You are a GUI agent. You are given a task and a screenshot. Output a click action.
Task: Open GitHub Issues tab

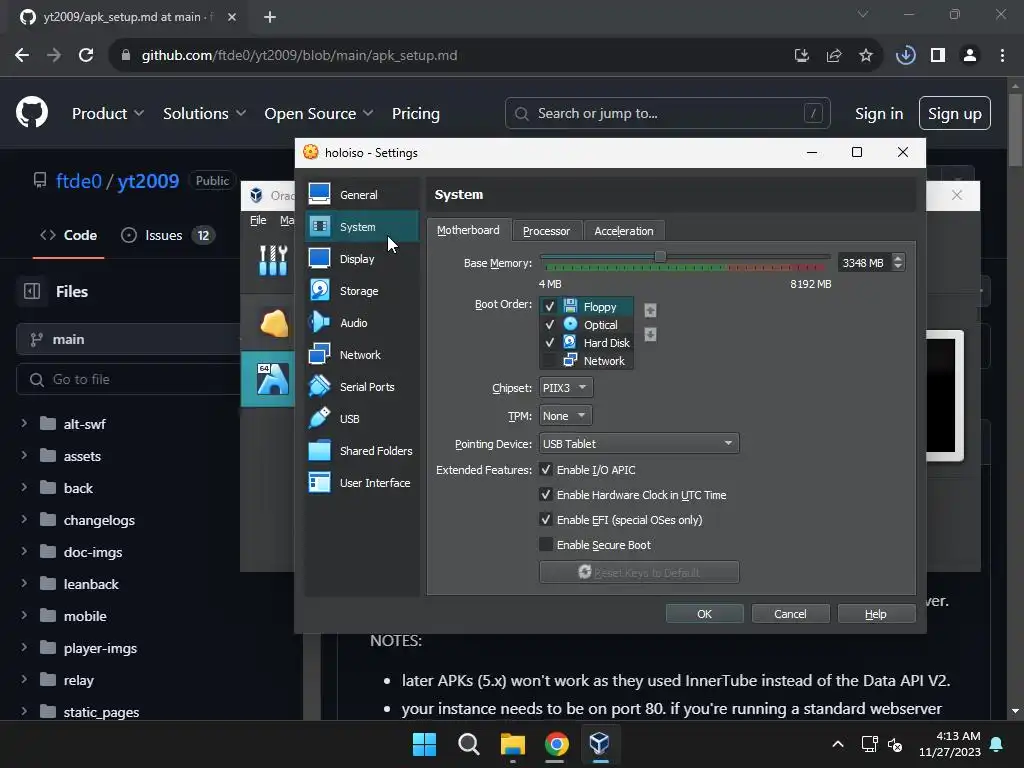pos(167,235)
